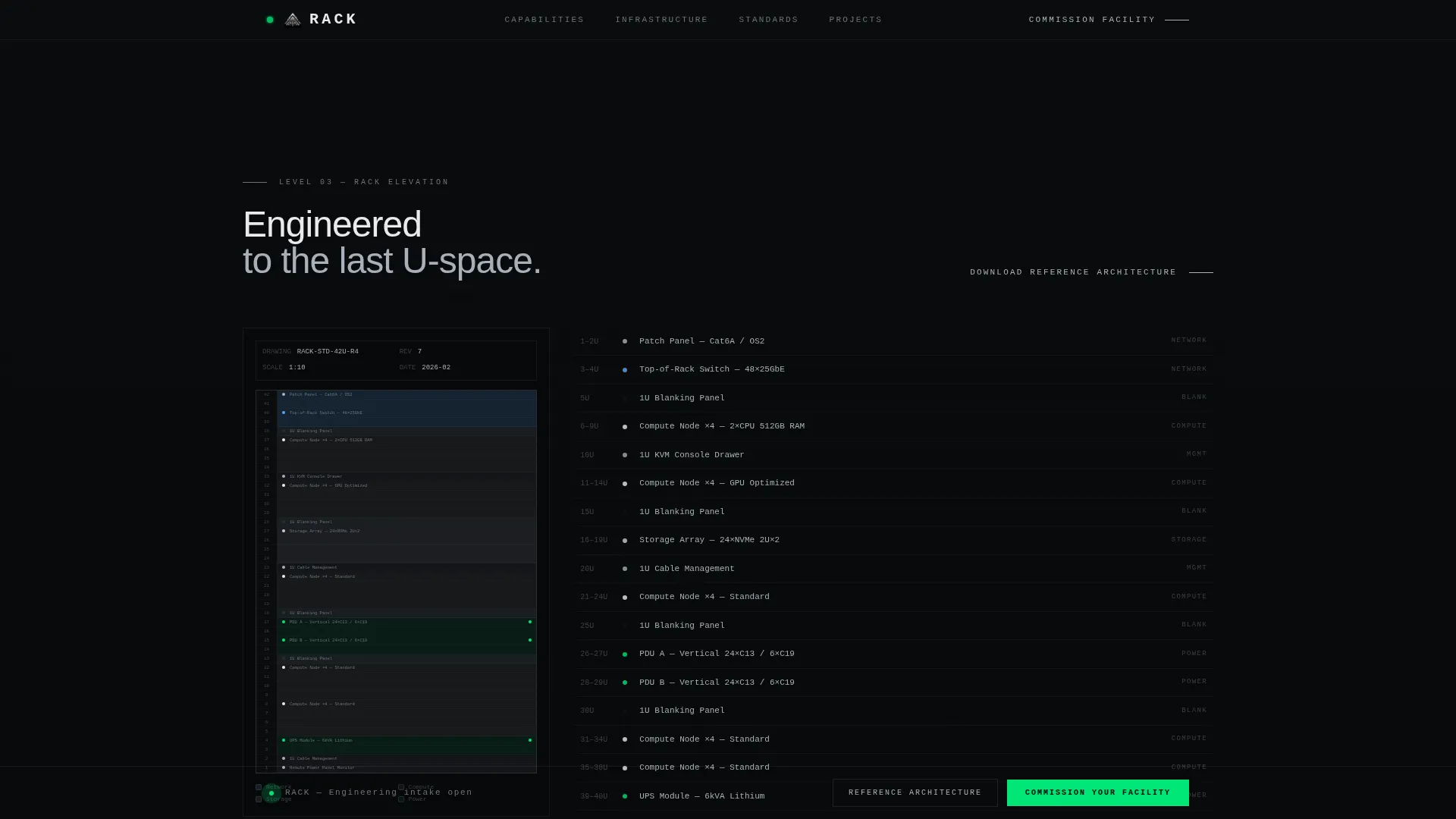Click the Reference Architecture outlined button
The width and height of the screenshot is (1456, 819).
point(915,792)
